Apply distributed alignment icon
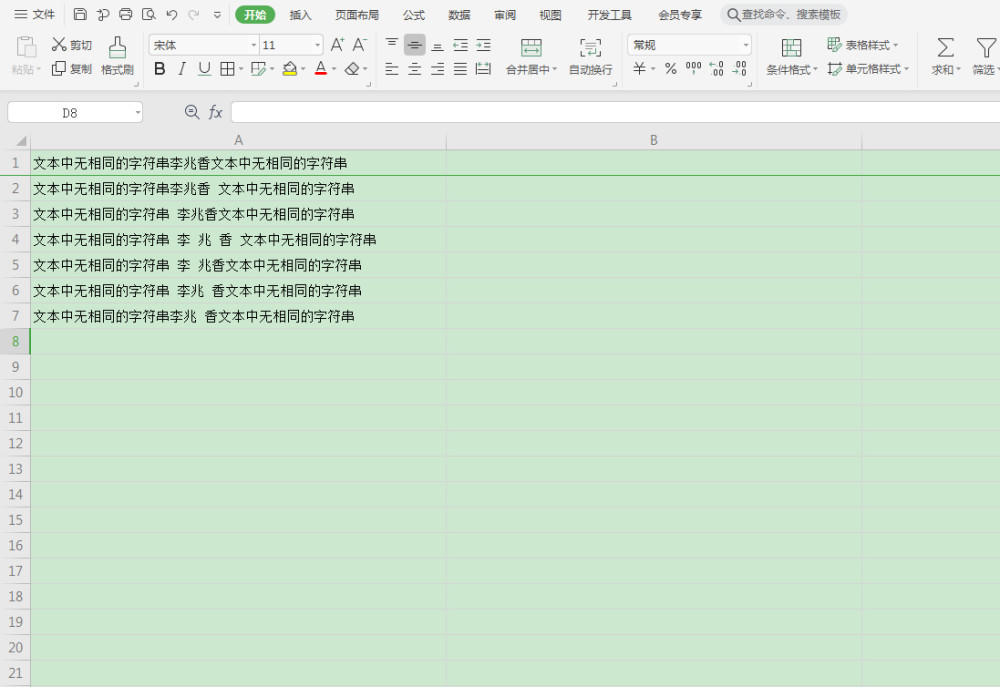 483,68
